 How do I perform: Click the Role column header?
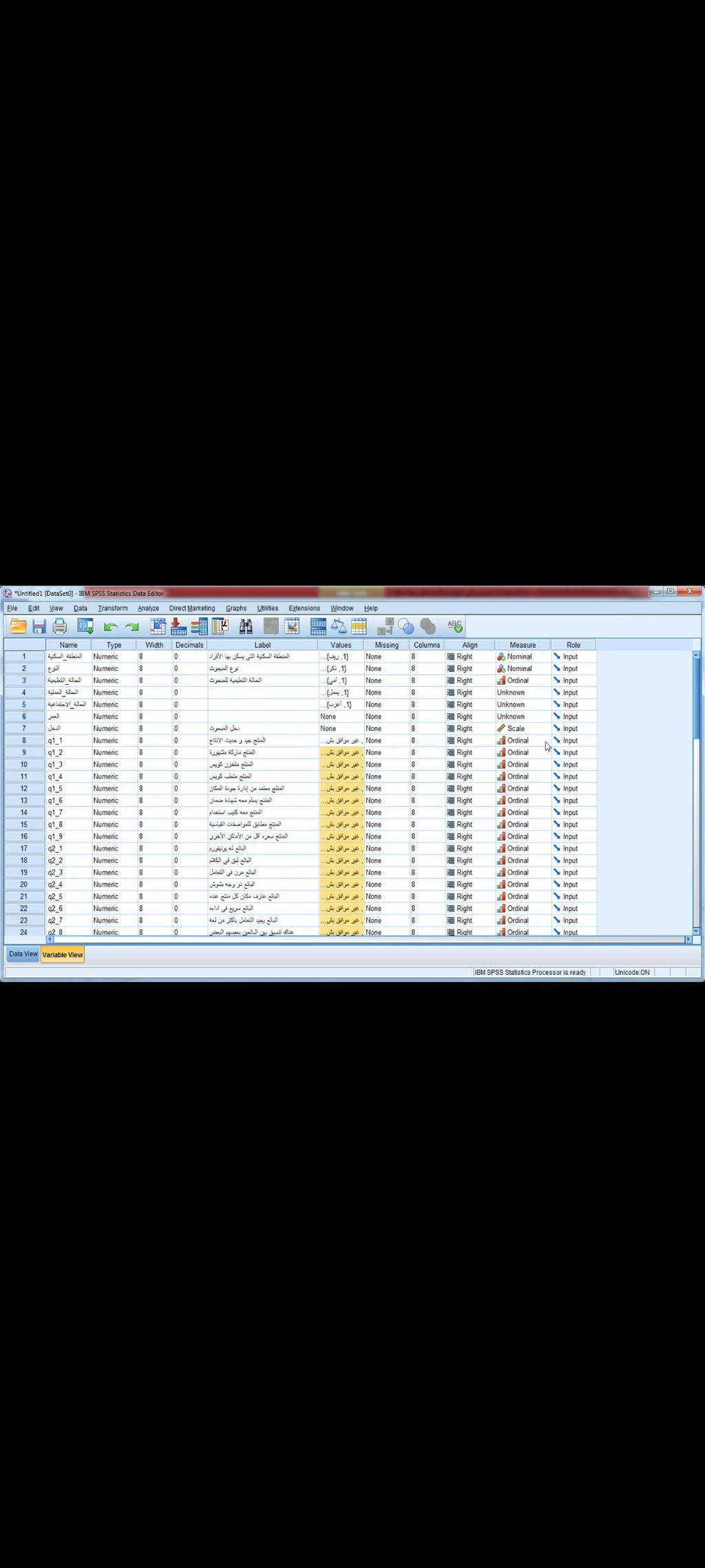(x=574, y=645)
